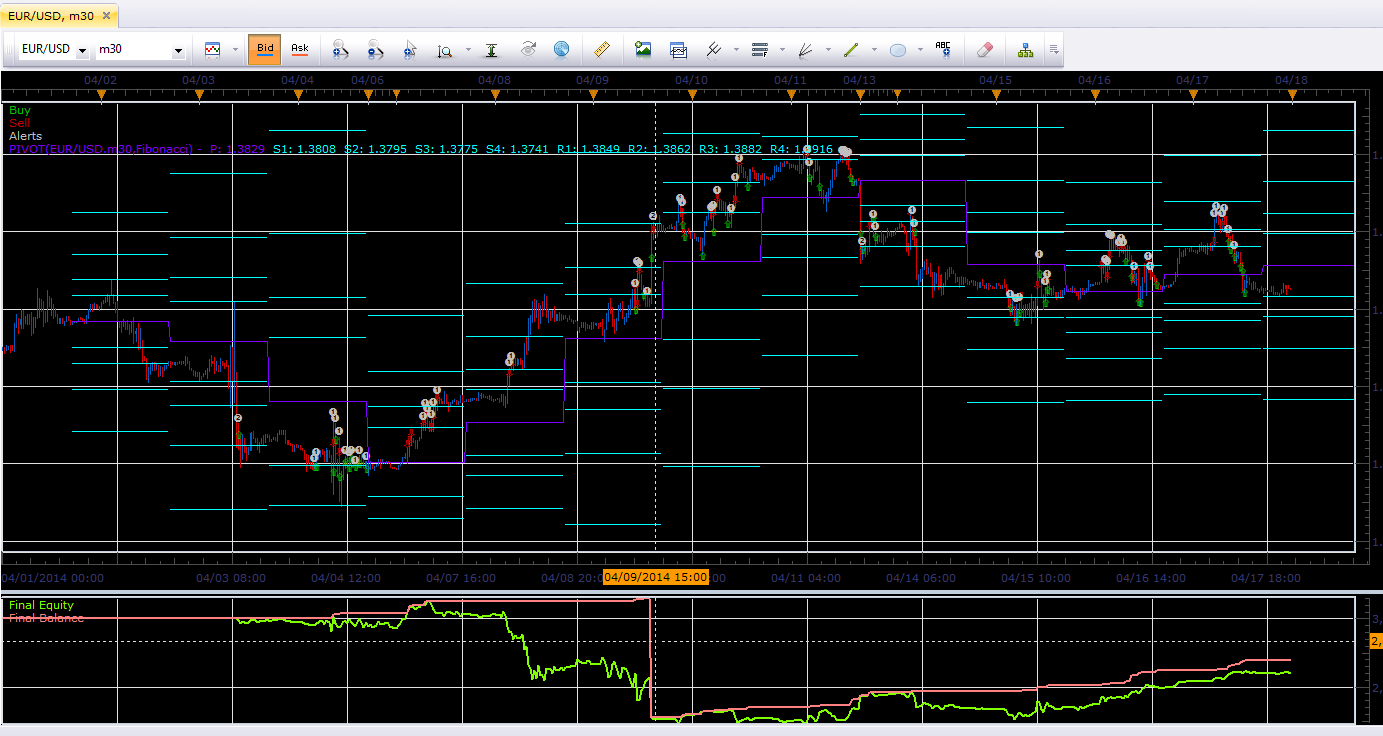Screen dimensions: 1383x736
Task: Click the zoom out magnifier icon
Action: [375, 49]
